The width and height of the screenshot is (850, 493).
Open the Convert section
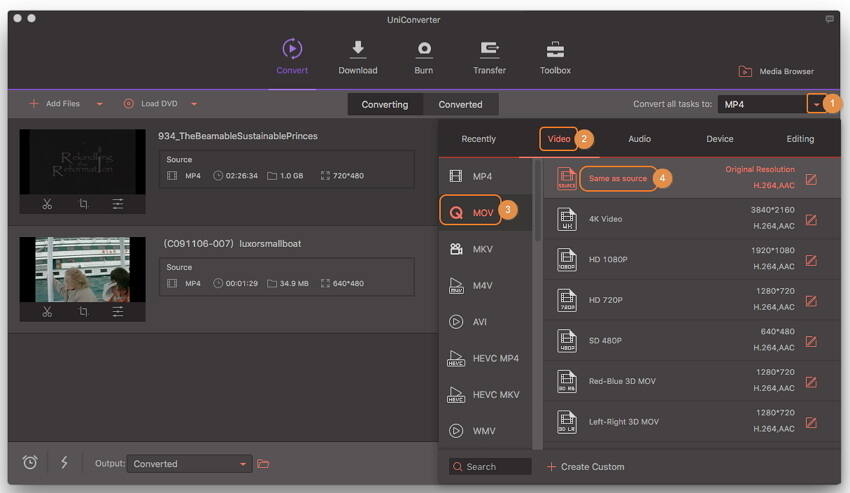(x=292, y=56)
